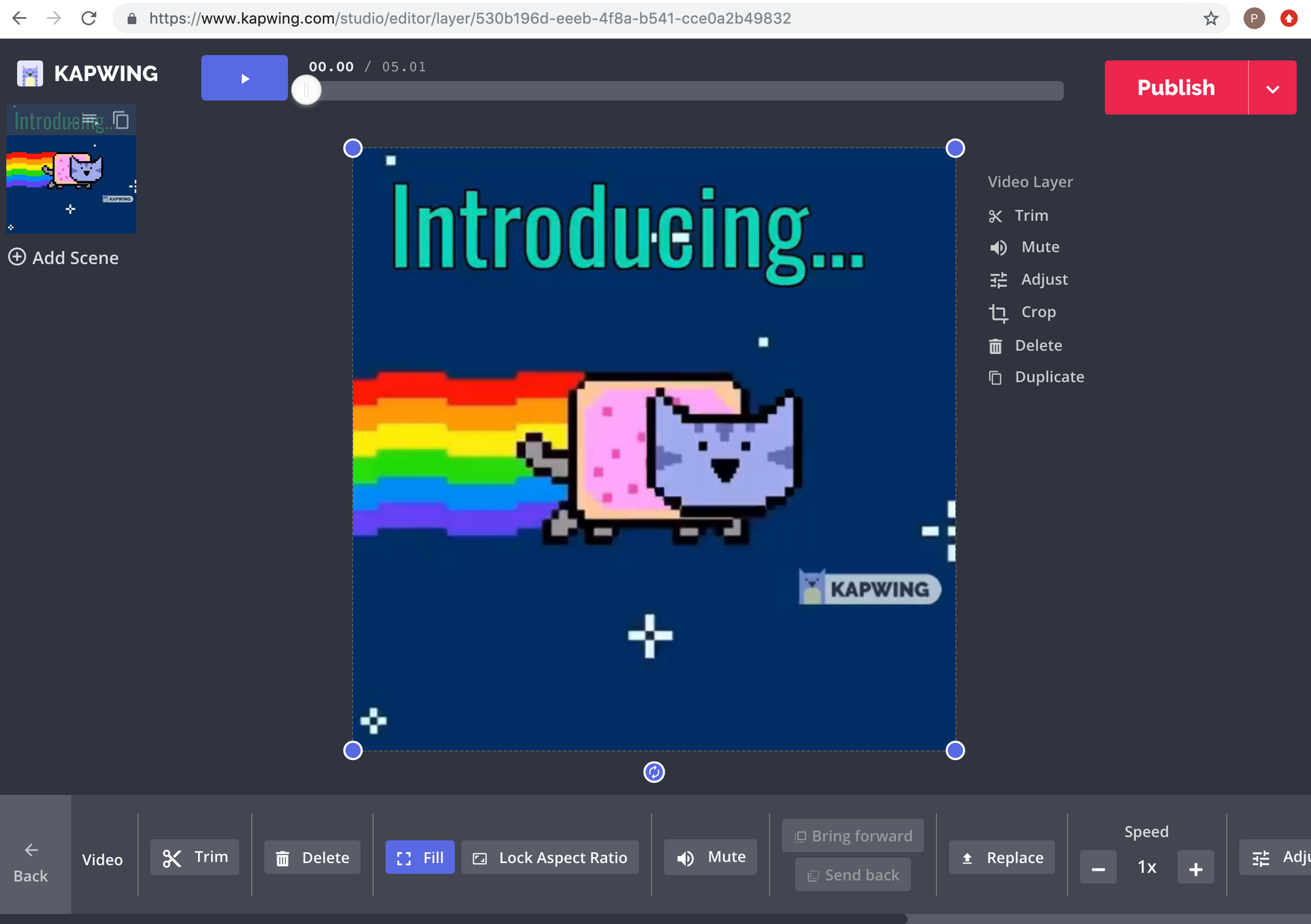The height and width of the screenshot is (924, 1311).
Task: Toggle Lock Aspect Ratio
Action: coord(550,857)
